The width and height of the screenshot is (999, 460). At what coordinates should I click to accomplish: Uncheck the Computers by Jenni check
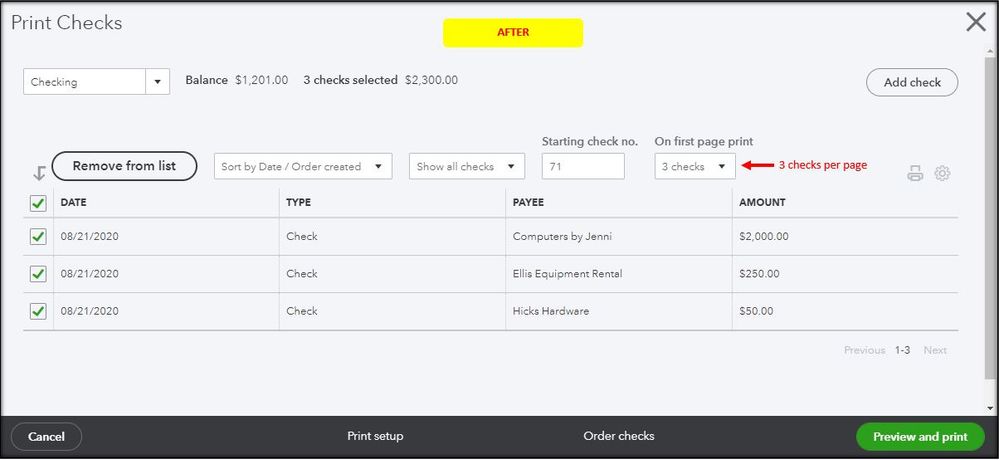coord(38,237)
